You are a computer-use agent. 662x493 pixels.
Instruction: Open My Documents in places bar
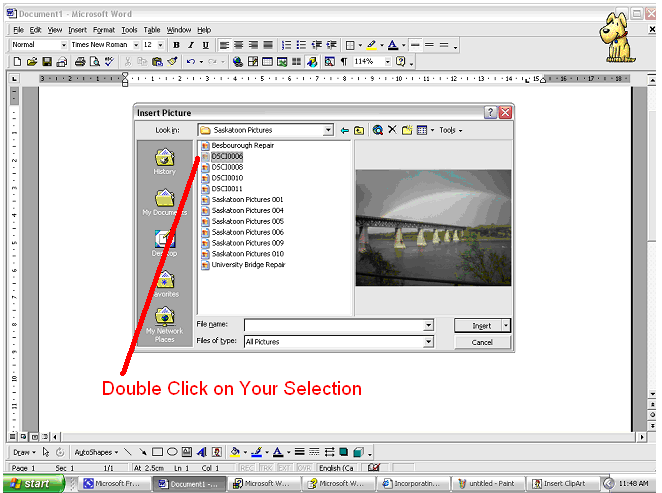click(x=165, y=203)
